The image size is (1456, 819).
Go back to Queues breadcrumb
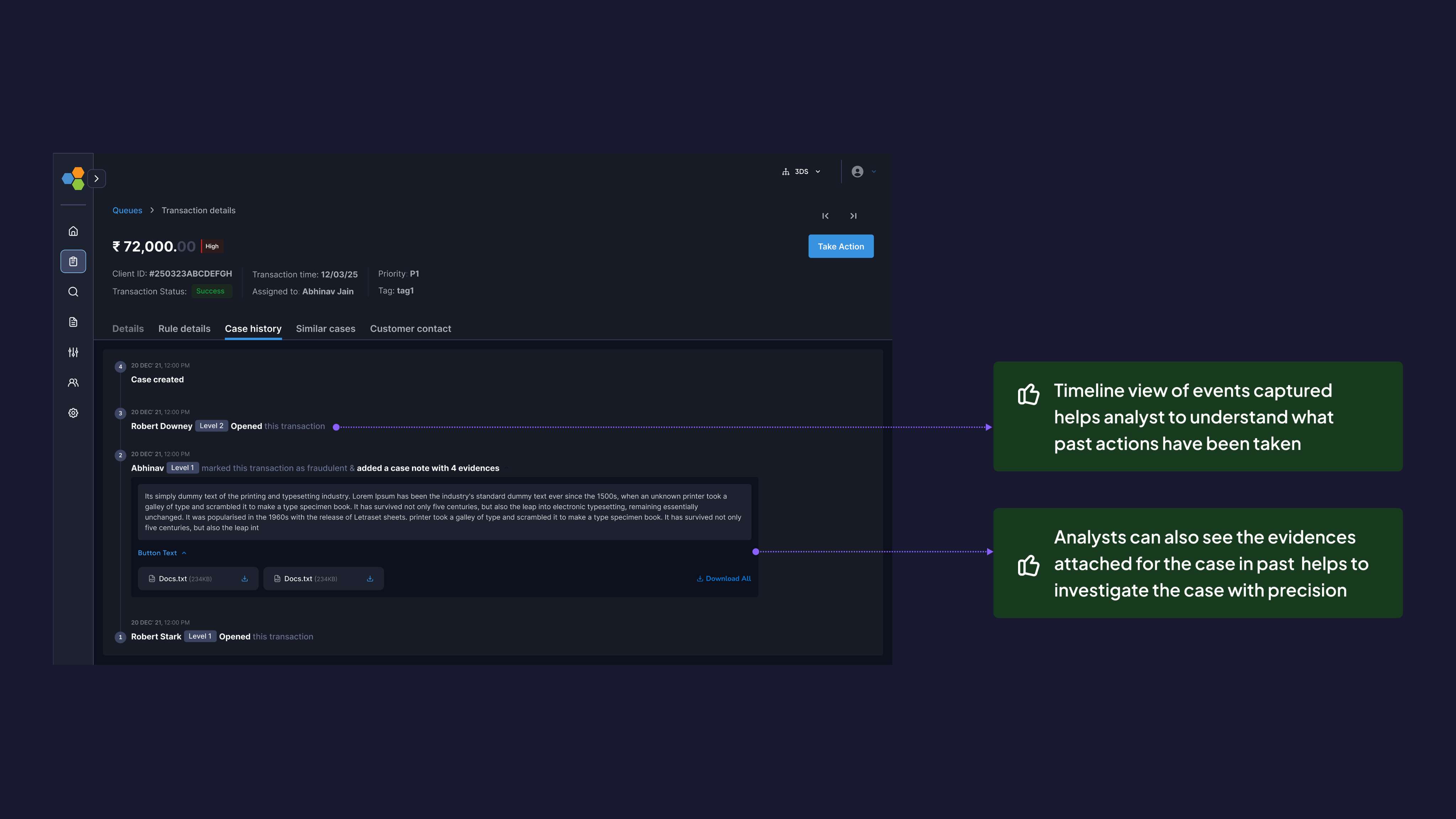[127, 210]
